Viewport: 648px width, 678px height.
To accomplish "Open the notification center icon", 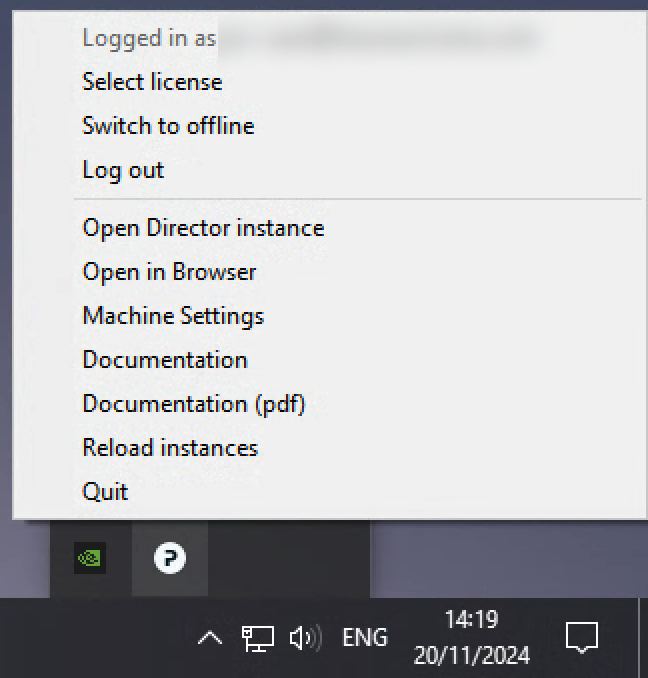I will click(x=582, y=638).
